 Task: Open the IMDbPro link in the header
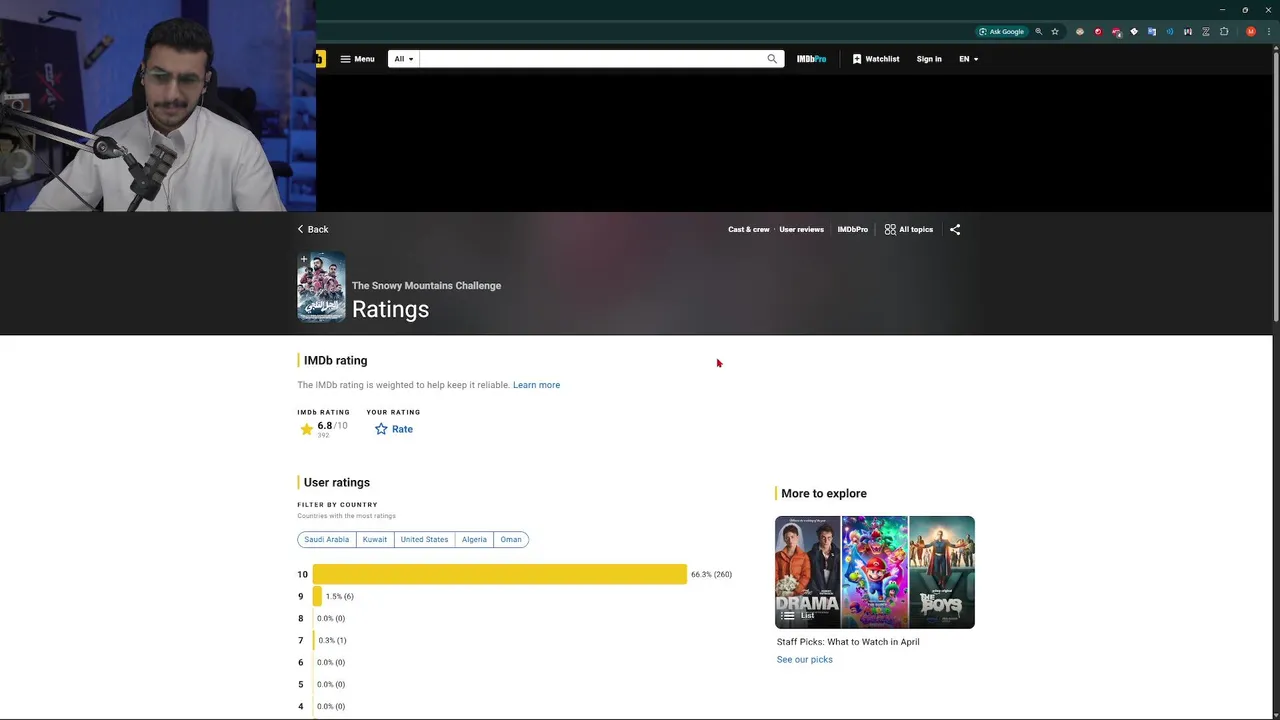pyautogui.click(x=811, y=59)
